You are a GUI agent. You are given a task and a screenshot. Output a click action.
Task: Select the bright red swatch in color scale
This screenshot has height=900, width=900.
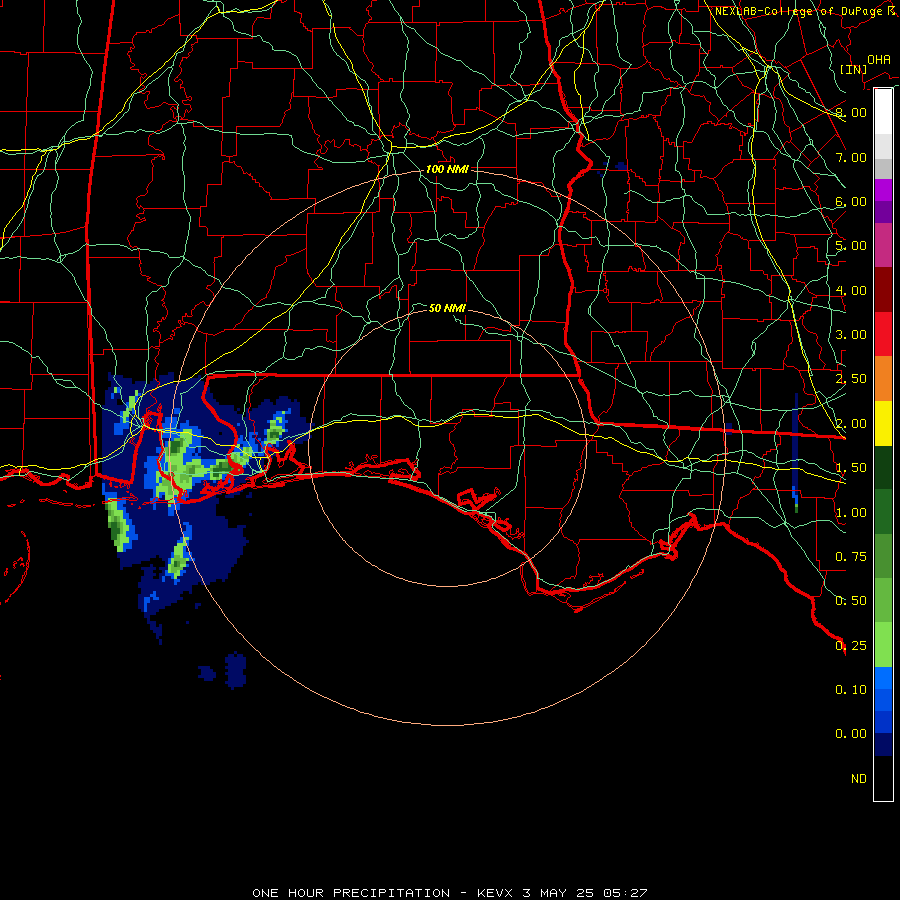tap(883, 334)
